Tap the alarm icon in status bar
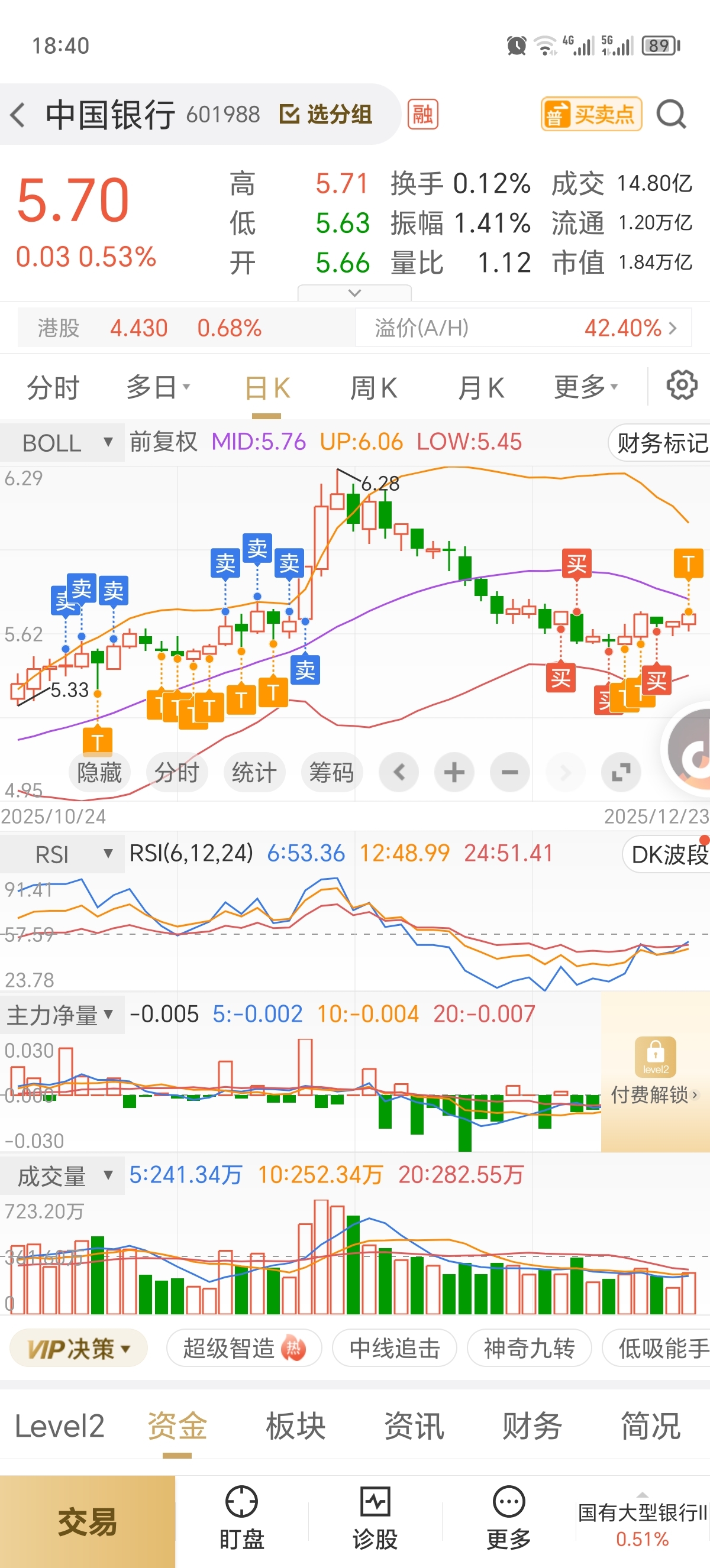Image resolution: width=710 pixels, height=1568 pixels. [x=517, y=46]
